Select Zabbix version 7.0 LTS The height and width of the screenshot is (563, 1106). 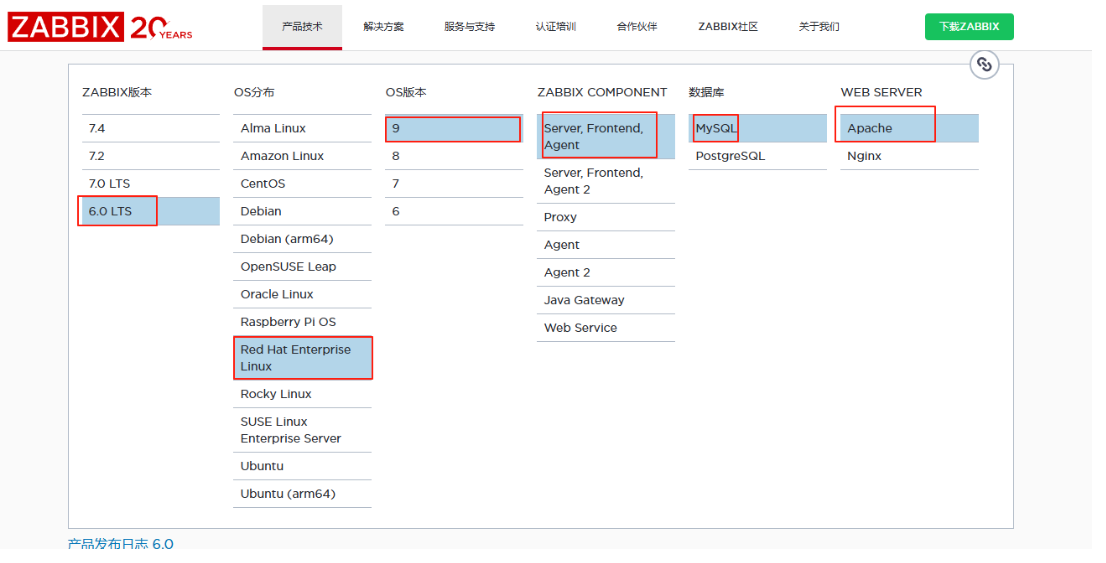tap(151, 183)
